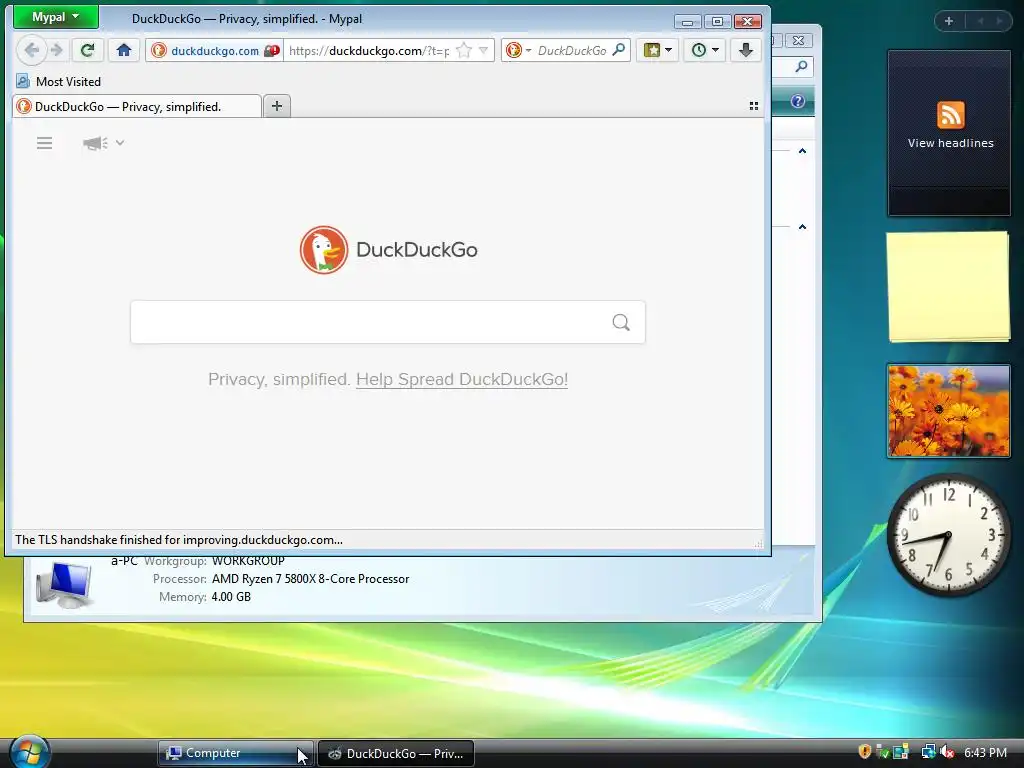Follow the Help Spread DuckDuckGo! link
Image resolution: width=1024 pixels, height=768 pixels.
click(462, 379)
